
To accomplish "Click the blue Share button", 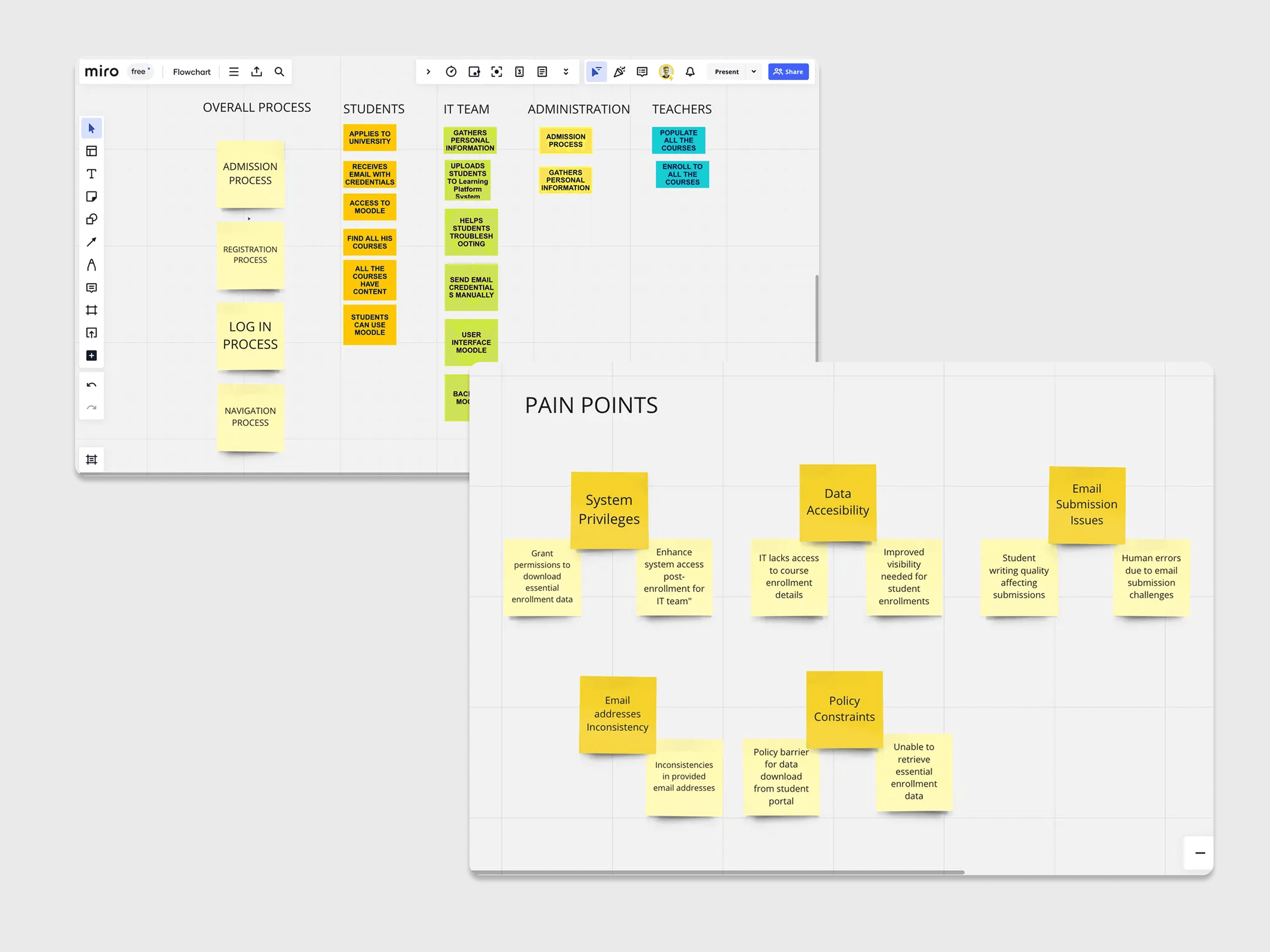I will 788,72.
